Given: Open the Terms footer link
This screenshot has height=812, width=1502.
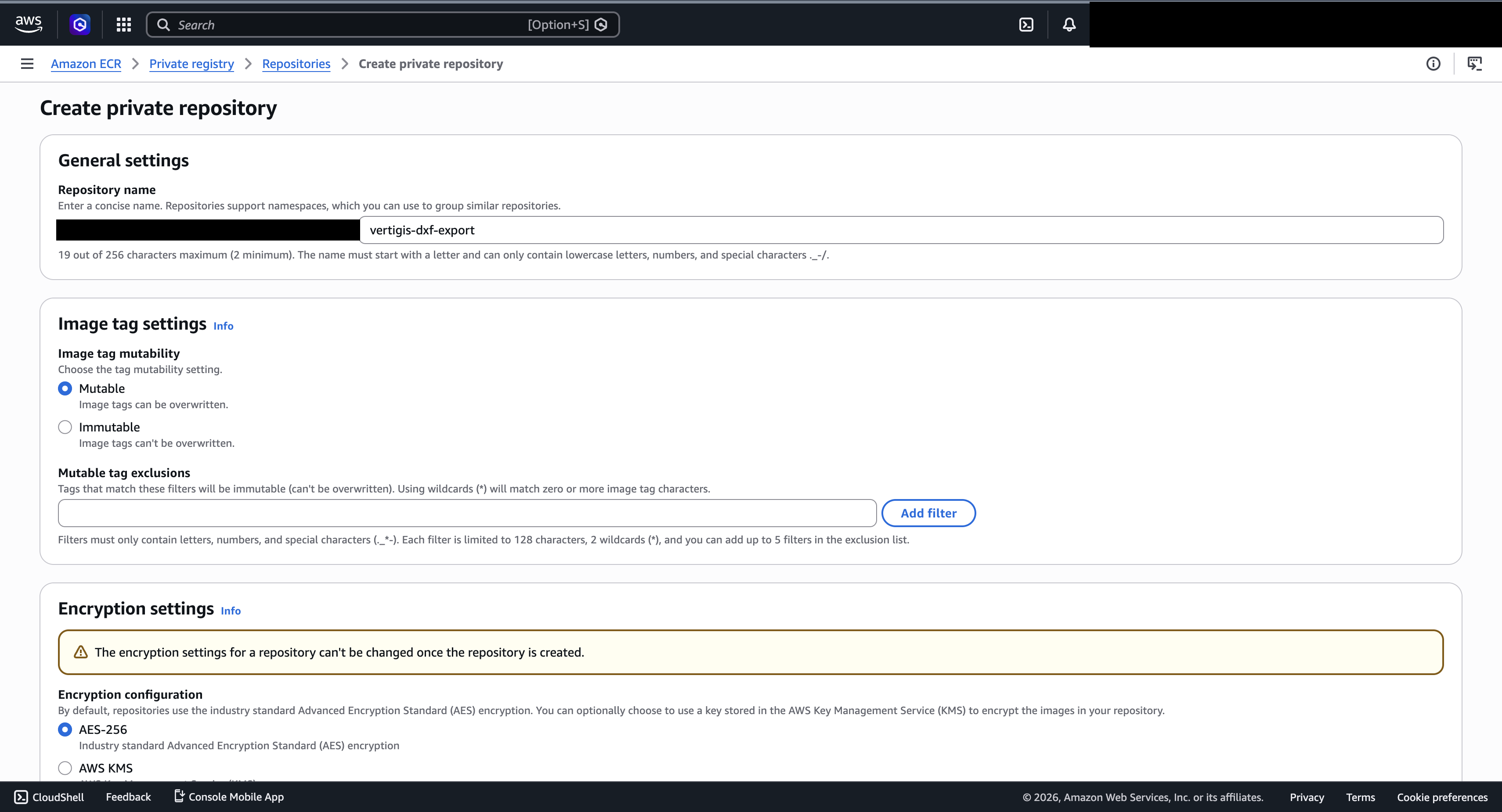Looking at the screenshot, I should click(x=1360, y=797).
